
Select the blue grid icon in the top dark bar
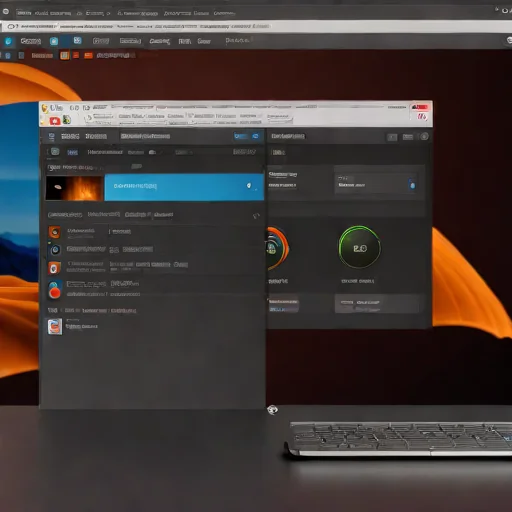click(x=77, y=40)
